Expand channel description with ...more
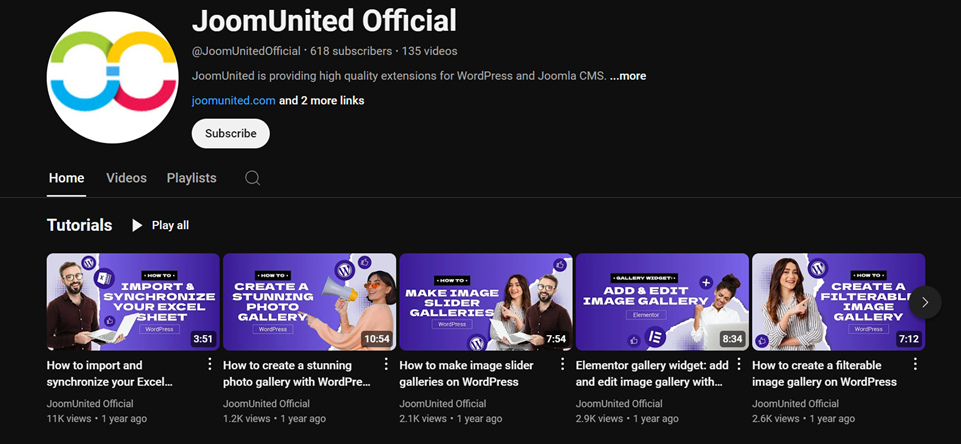Viewport: 961px width, 444px height. [628, 76]
